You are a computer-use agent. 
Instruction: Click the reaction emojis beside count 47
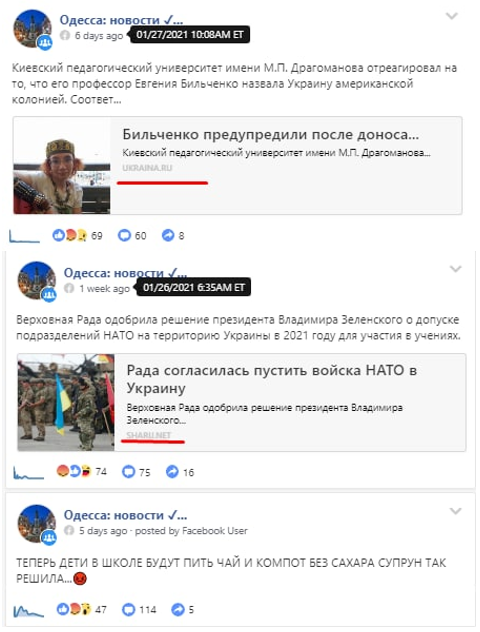tap(74, 609)
